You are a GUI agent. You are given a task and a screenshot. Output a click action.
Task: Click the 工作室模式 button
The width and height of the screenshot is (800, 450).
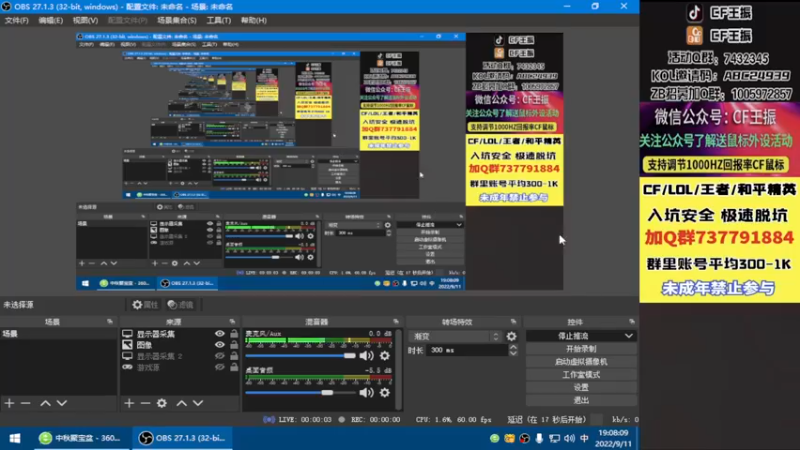point(581,374)
